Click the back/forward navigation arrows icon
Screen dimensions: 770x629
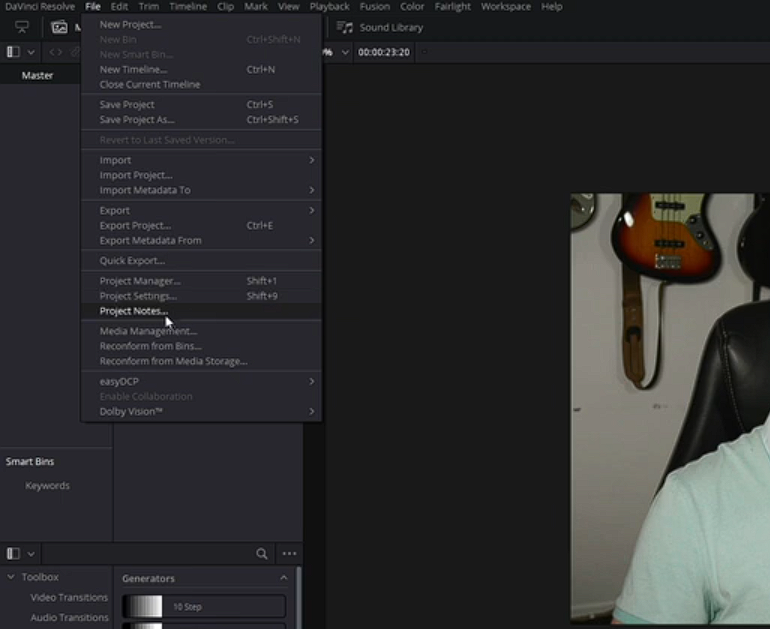pyautogui.click(x=55, y=51)
